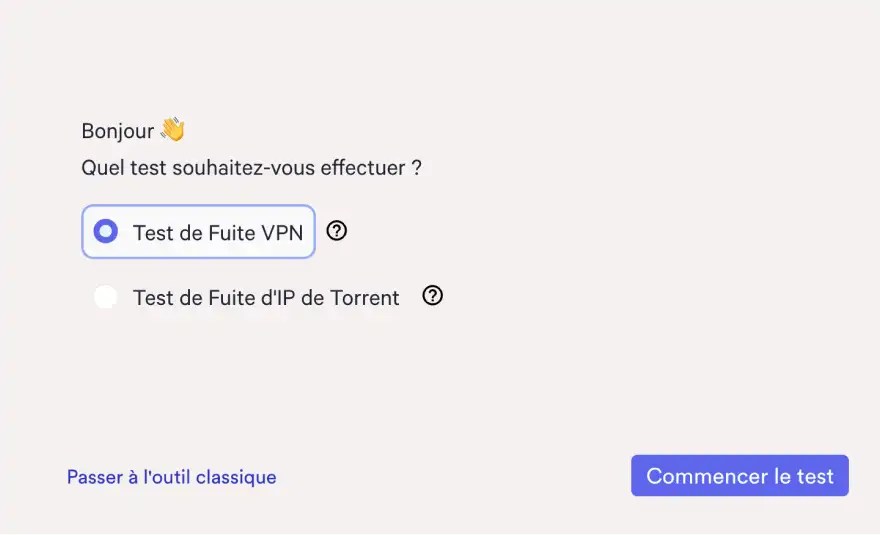Follow the "Passer à l'outil classique" link
The width and height of the screenshot is (880, 535).
pyautogui.click(x=171, y=477)
